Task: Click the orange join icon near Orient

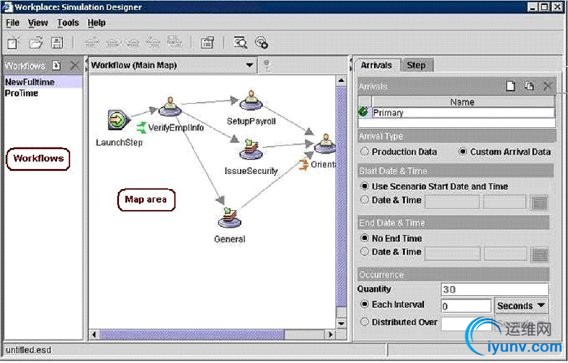Action: [x=303, y=165]
